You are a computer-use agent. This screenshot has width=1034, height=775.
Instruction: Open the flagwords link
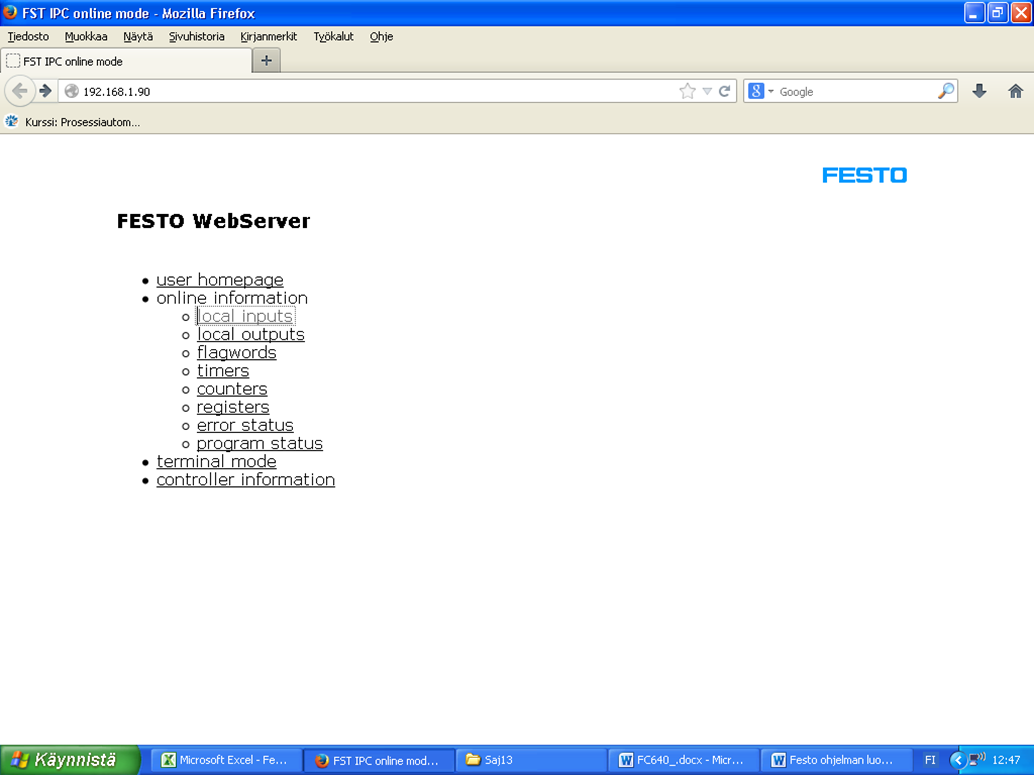237,352
